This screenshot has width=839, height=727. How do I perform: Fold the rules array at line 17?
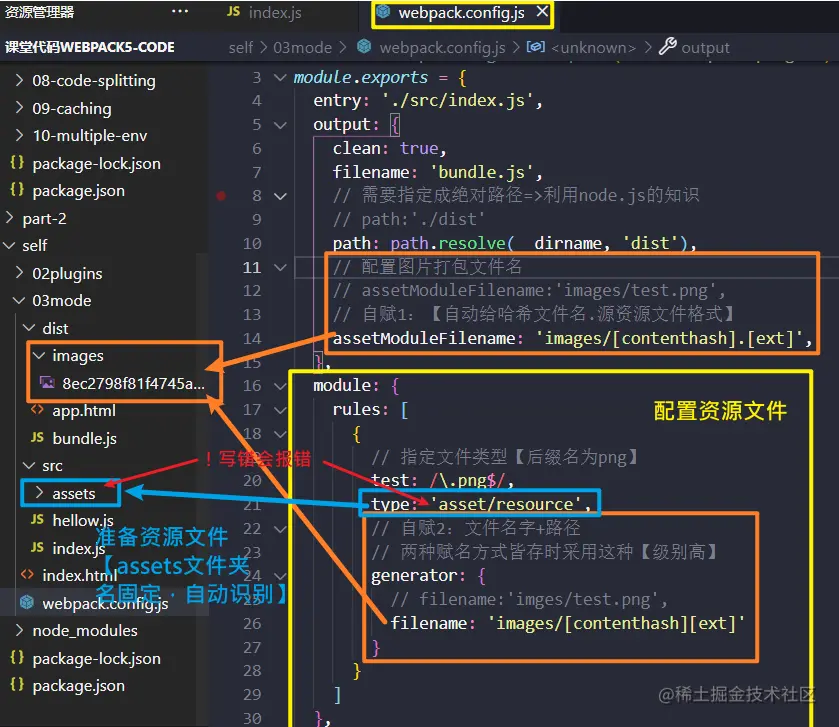point(280,410)
